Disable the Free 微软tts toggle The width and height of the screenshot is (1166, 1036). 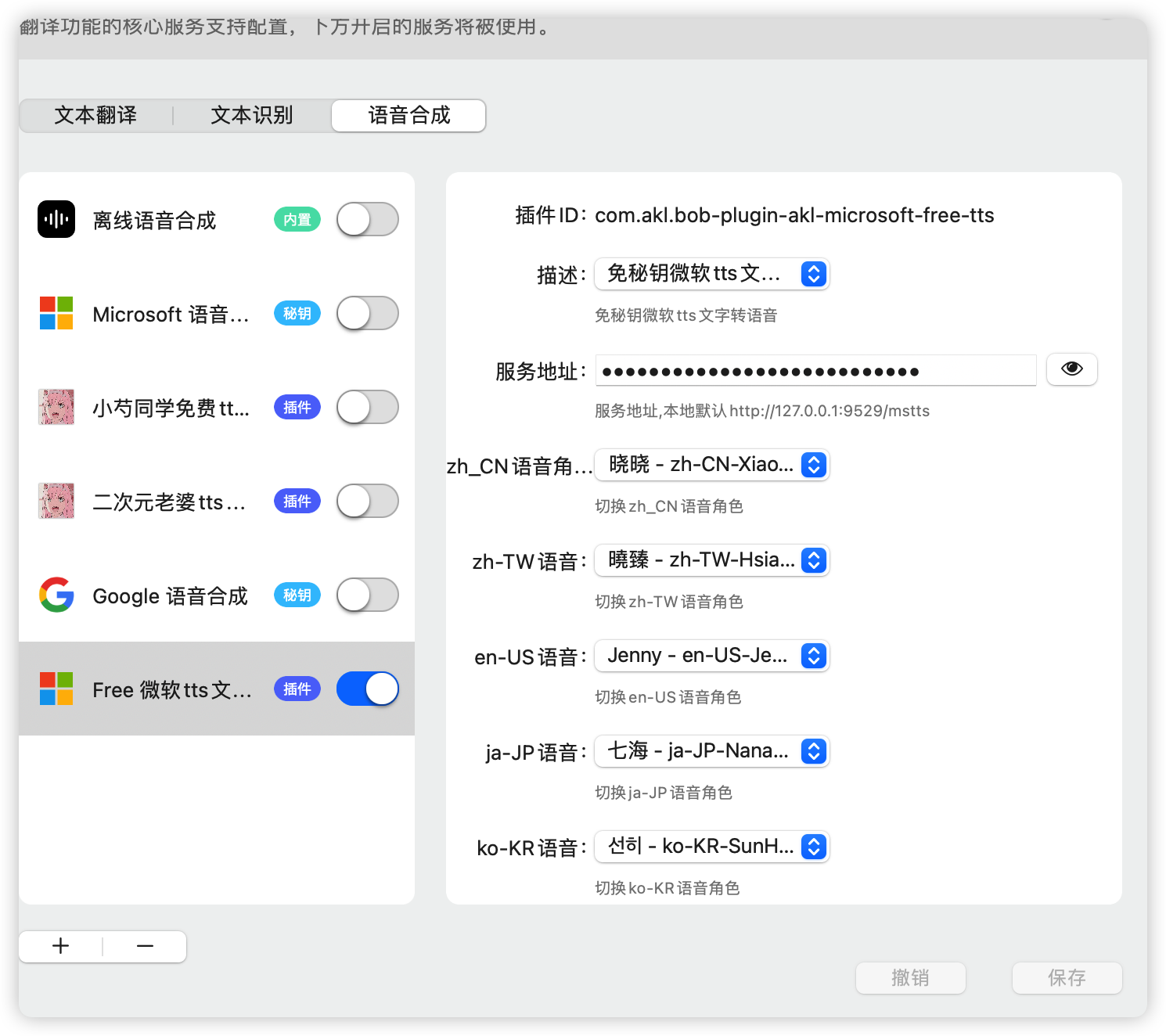[x=367, y=689]
